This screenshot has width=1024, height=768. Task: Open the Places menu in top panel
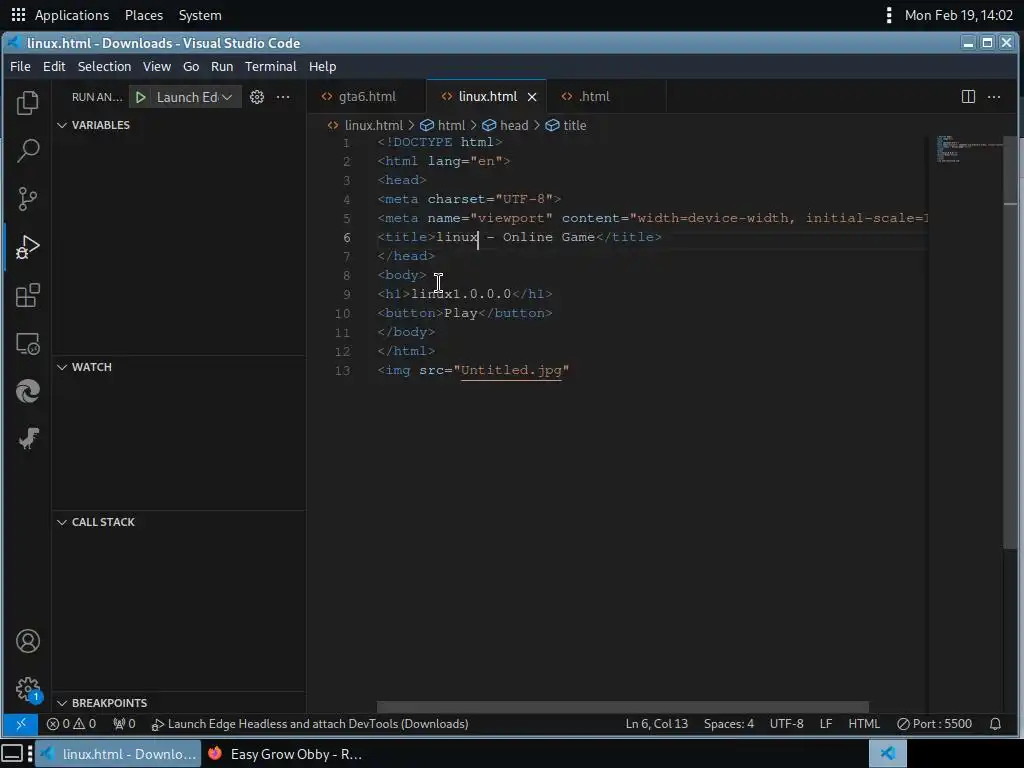144,15
